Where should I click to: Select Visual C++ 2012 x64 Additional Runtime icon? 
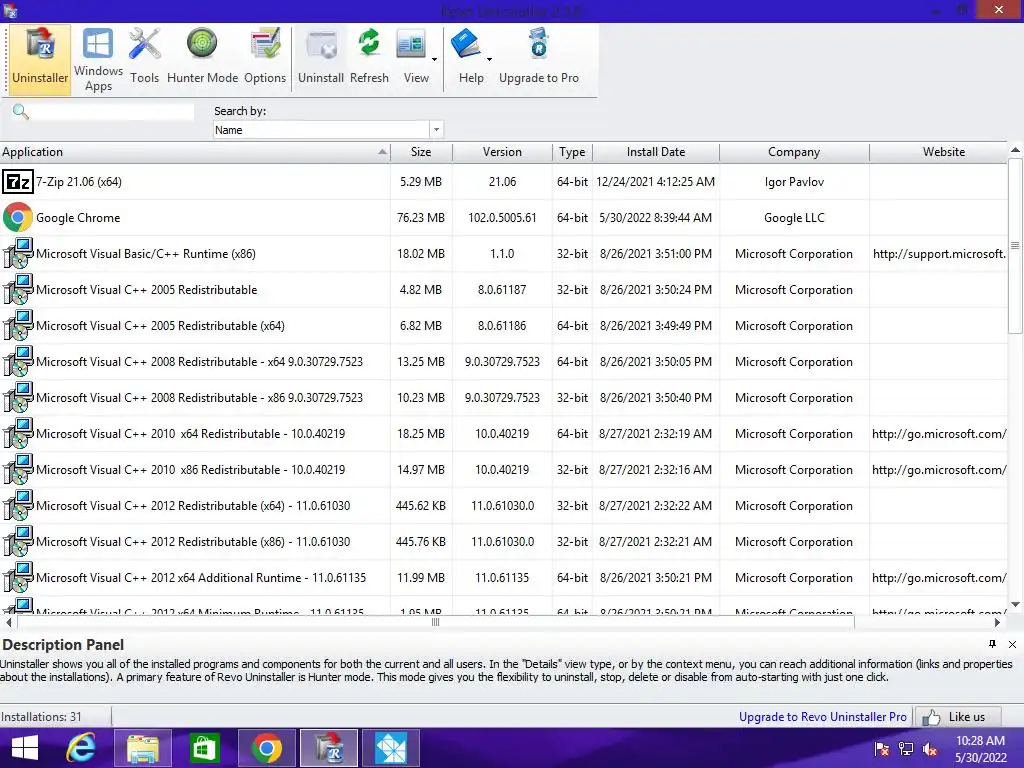[18, 577]
